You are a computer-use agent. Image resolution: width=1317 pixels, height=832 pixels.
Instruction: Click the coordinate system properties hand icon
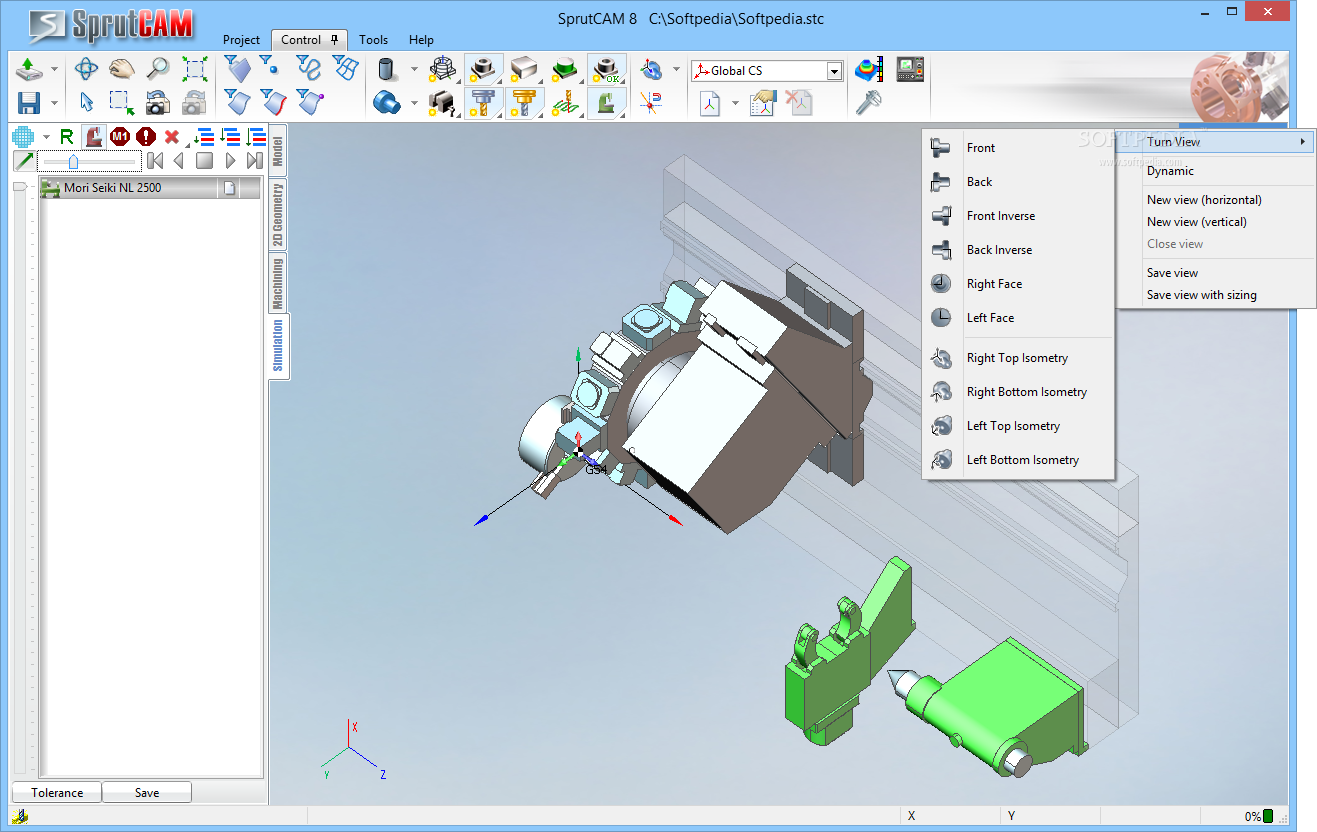click(763, 102)
